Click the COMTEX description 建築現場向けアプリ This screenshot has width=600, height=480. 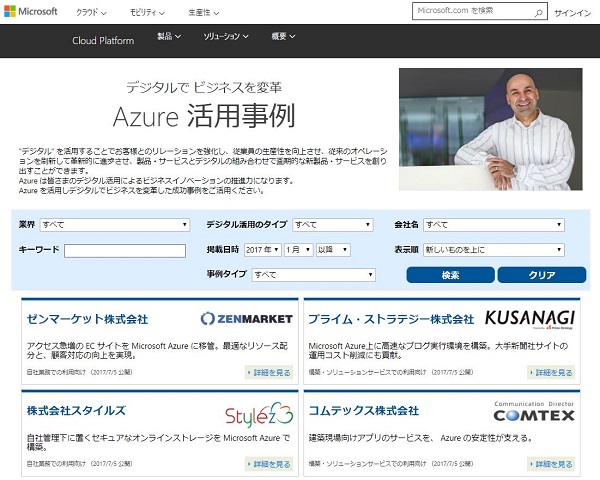(x=420, y=438)
